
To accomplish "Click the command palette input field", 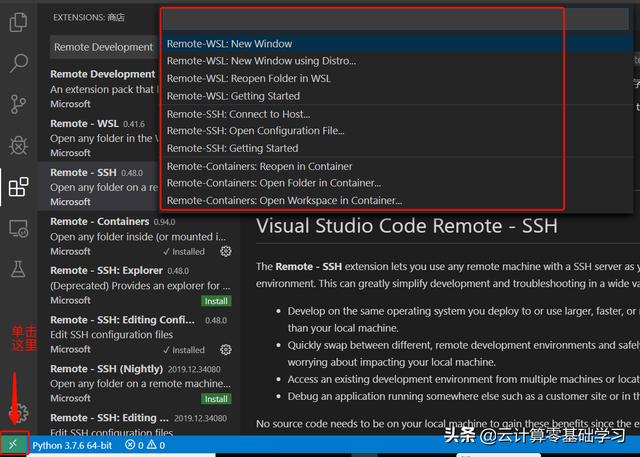I will (x=395, y=20).
